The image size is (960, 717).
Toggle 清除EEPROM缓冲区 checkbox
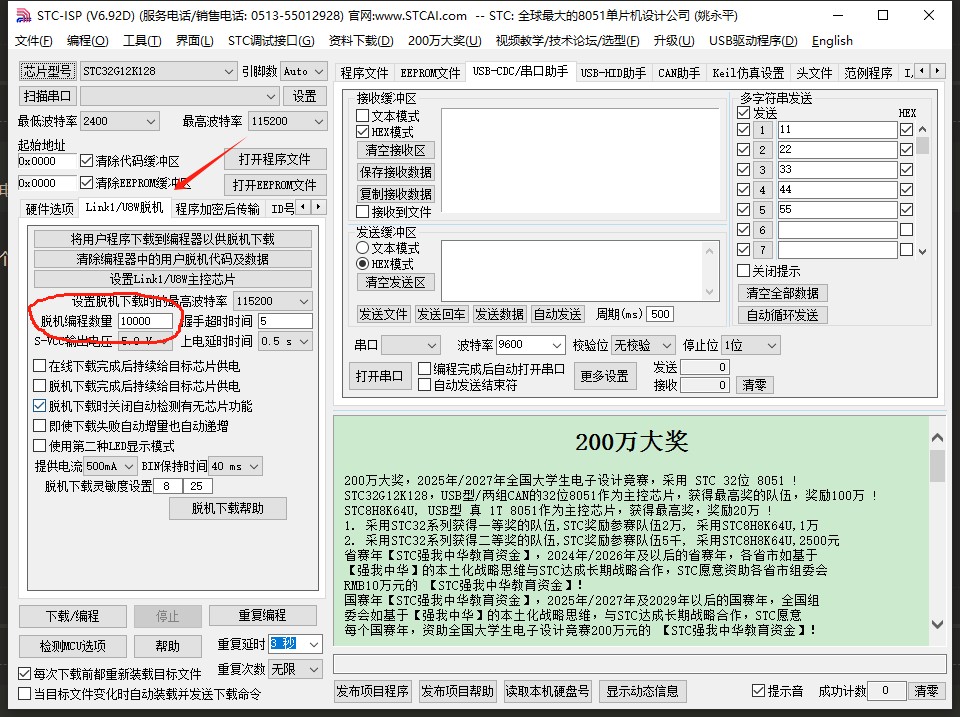tap(86, 182)
